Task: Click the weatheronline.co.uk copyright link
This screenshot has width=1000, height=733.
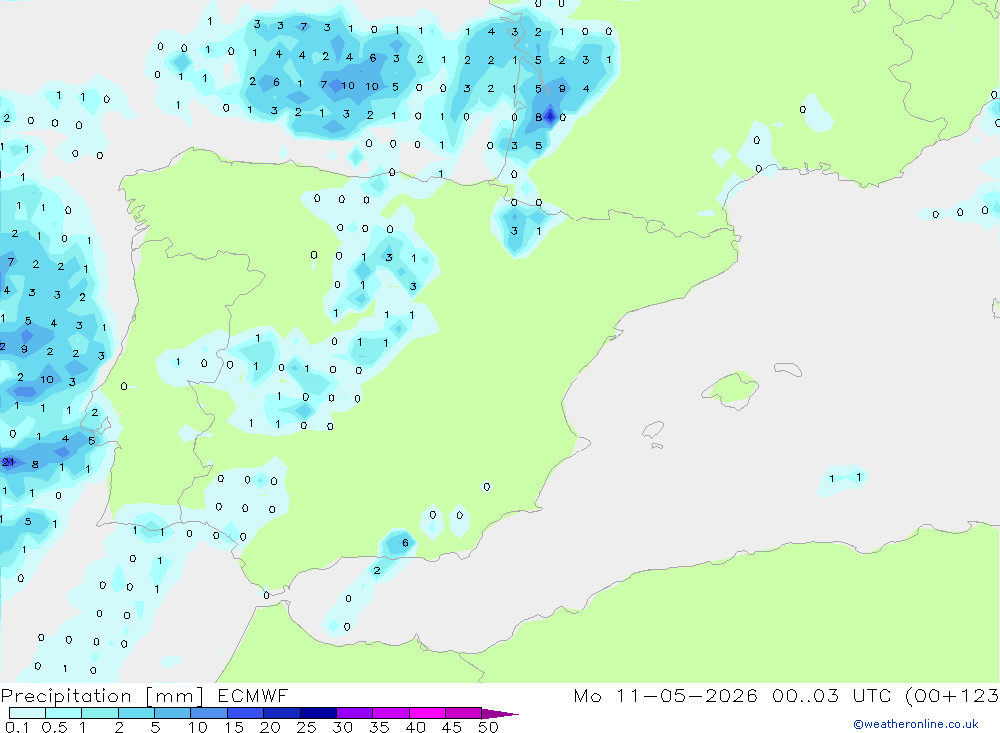Action: click(916, 724)
